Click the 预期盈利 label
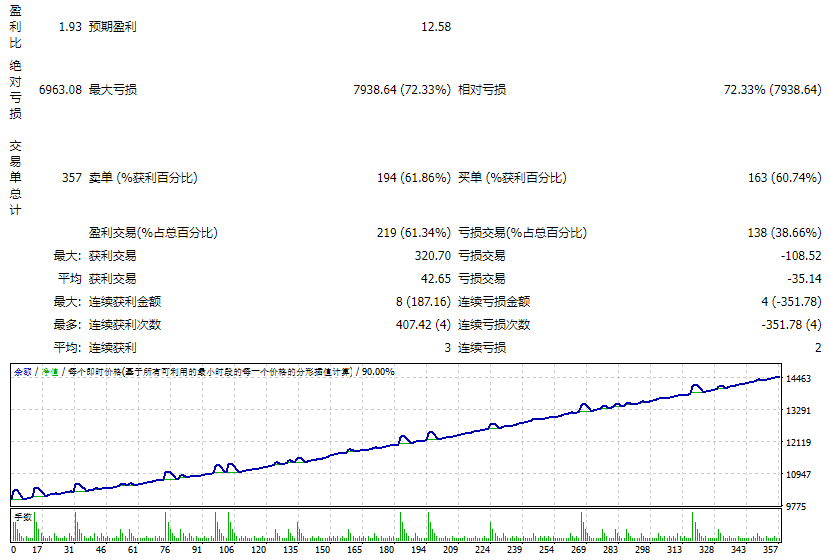Screen dimensions: 829x560 tap(113, 27)
